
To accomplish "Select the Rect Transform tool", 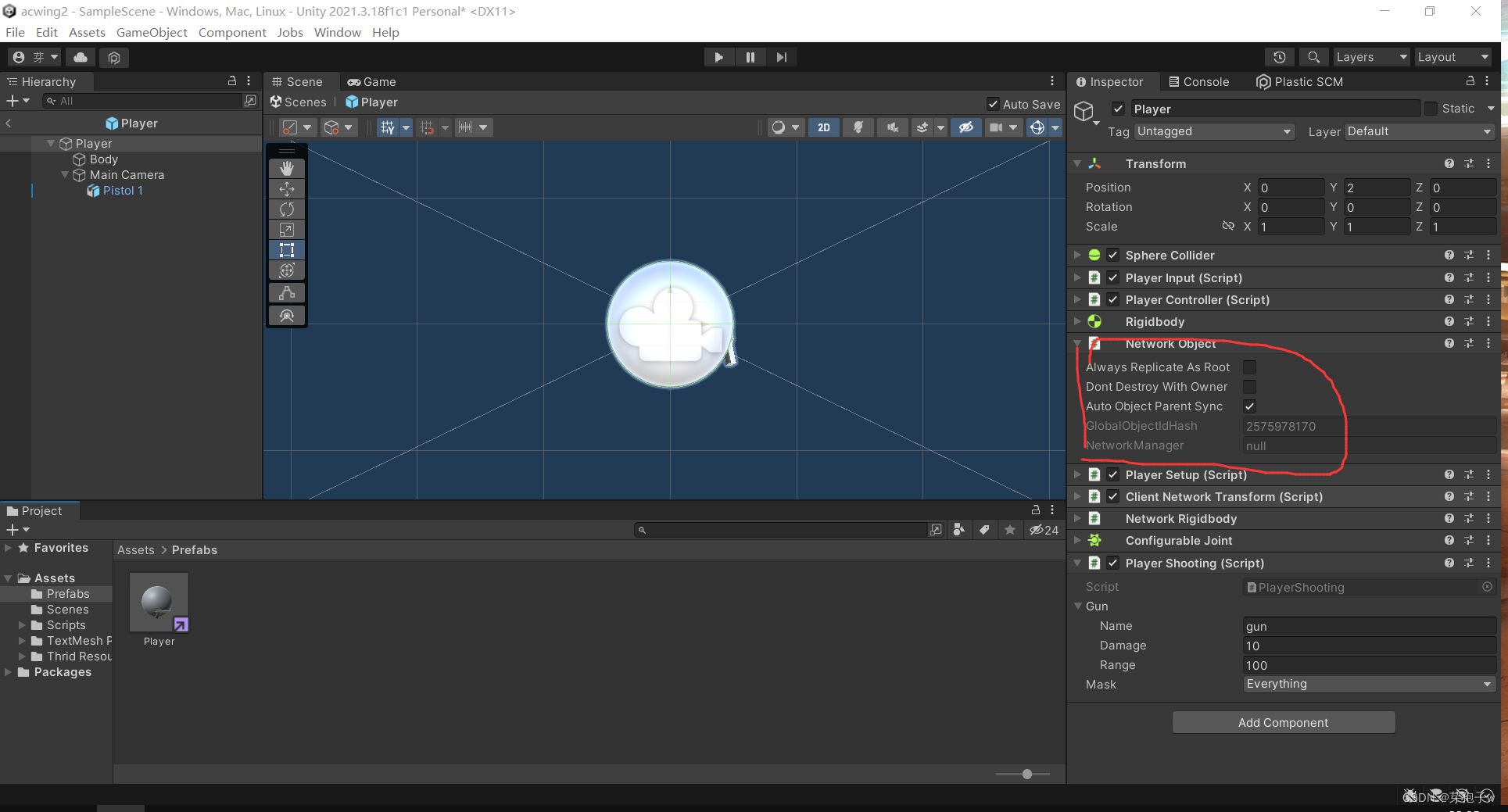I will [x=287, y=249].
